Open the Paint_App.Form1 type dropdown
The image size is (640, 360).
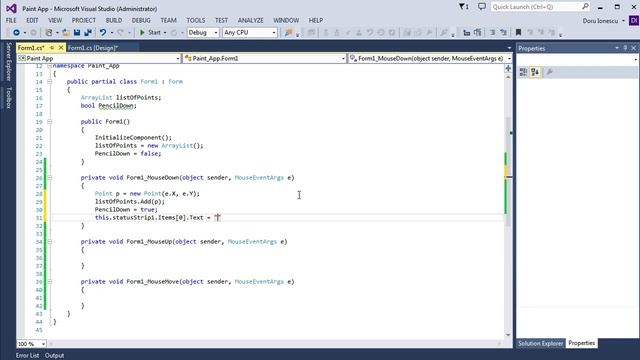coord(264,58)
